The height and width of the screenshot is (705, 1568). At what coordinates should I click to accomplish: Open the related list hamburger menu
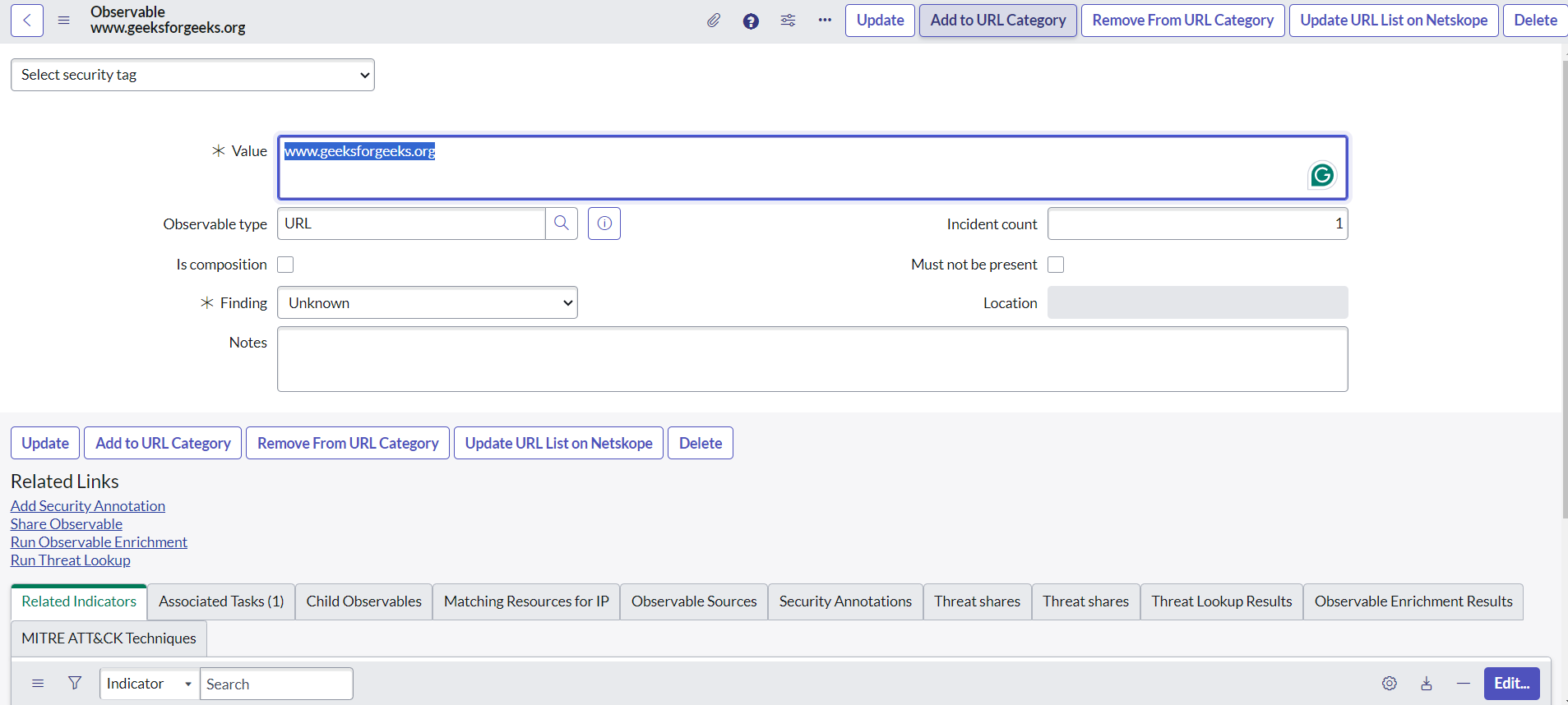click(x=38, y=684)
